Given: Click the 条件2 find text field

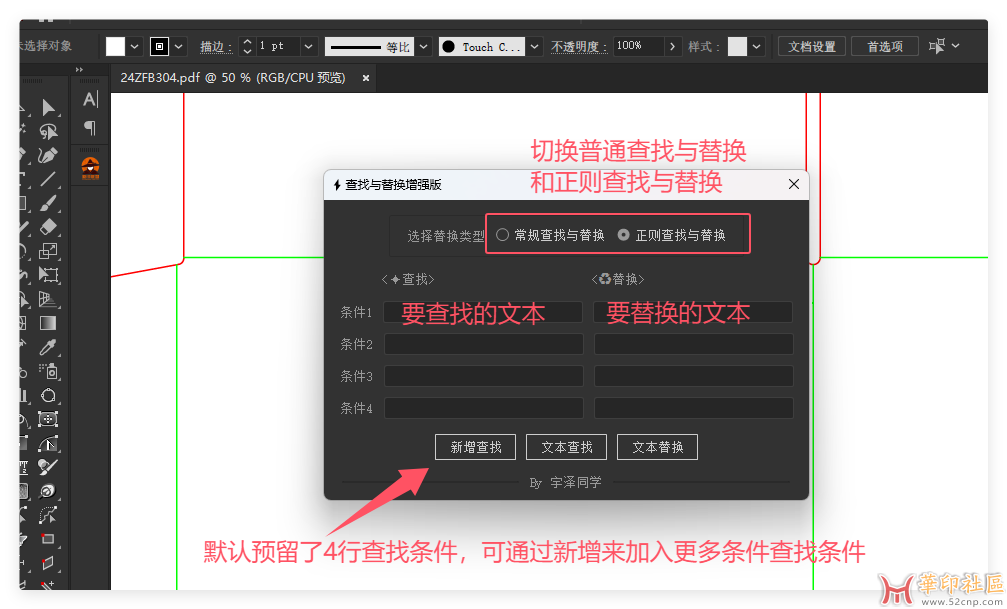Looking at the screenshot, I should pyautogui.click(x=484, y=344).
